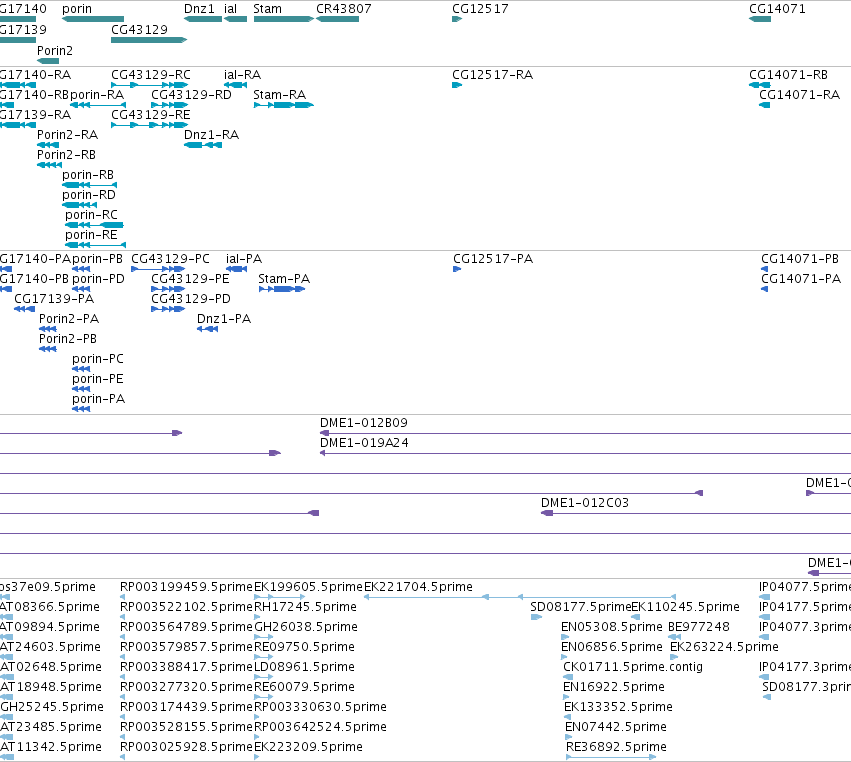The width and height of the screenshot is (851, 762).
Task: Select transcript porin-RE
Action: (96, 245)
